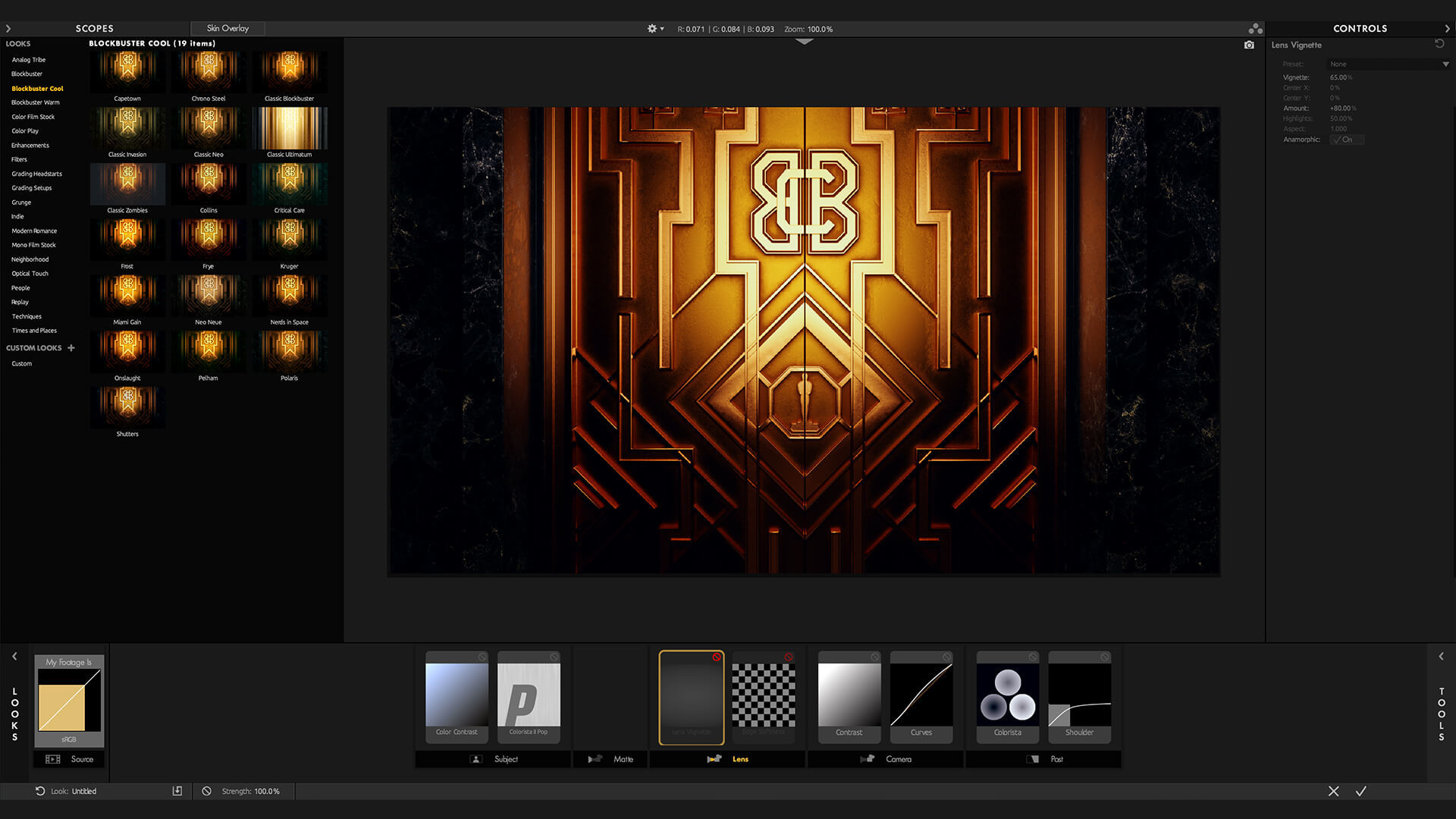Apply the Classic Ultimatum look thumbnail
This screenshot has width=1456, height=819.
(x=290, y=129)
